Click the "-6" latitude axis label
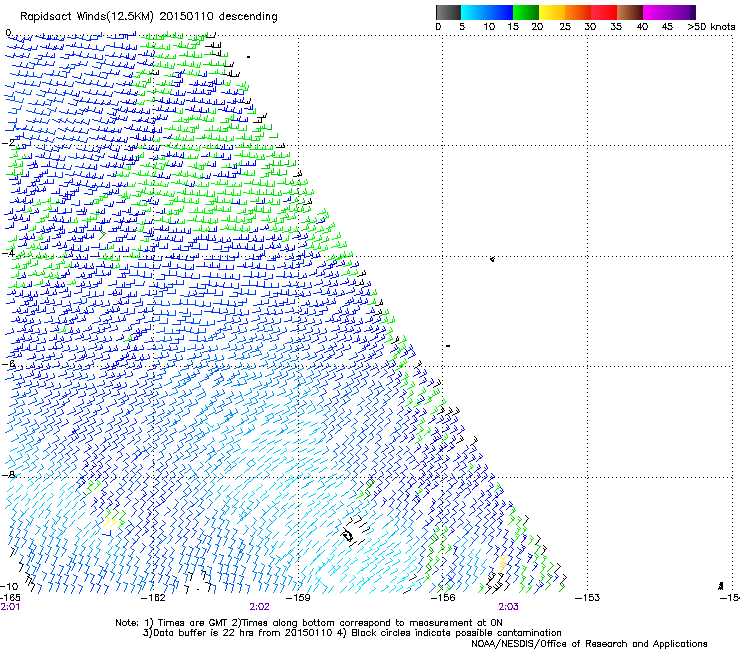The height and width of the screenshot is (650, 740). [x=9, y=364]
